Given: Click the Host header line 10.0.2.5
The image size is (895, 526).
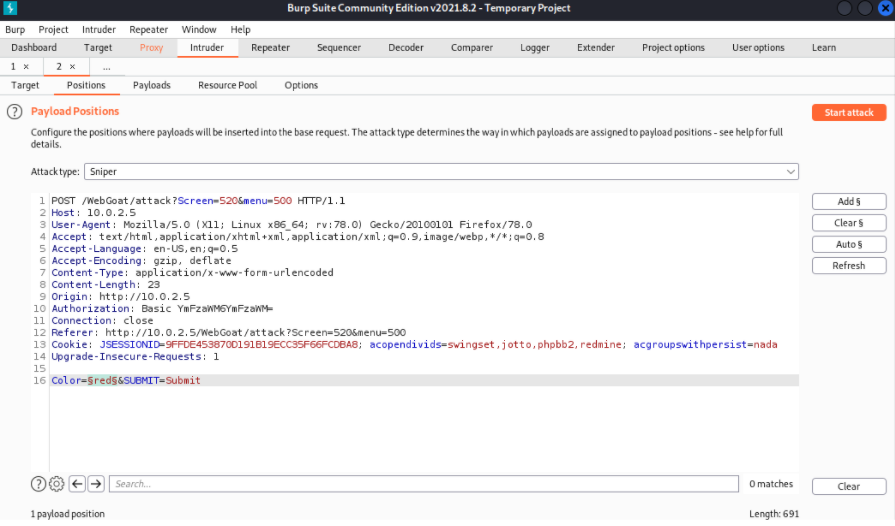Looking at the screenshot, I should pos(94,213).
